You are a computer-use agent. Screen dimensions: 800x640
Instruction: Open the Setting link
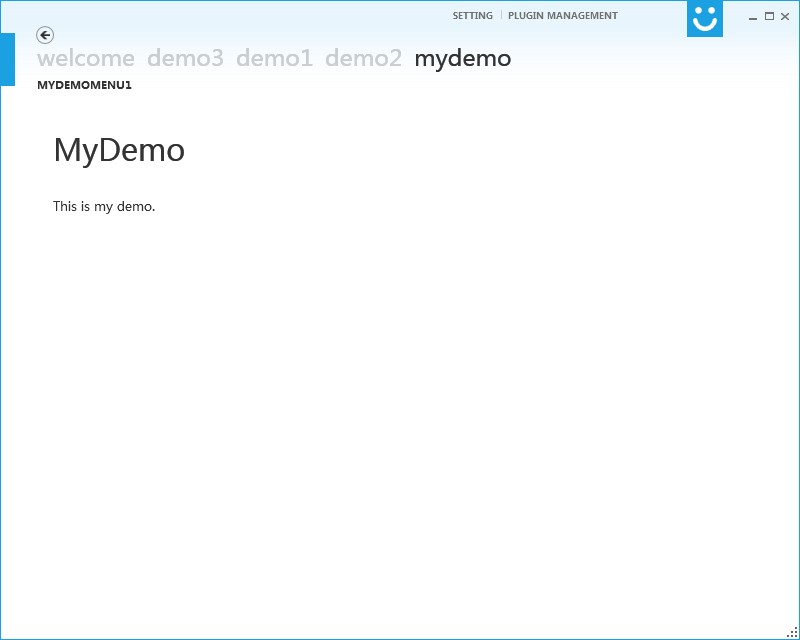[x=472, y=16]
